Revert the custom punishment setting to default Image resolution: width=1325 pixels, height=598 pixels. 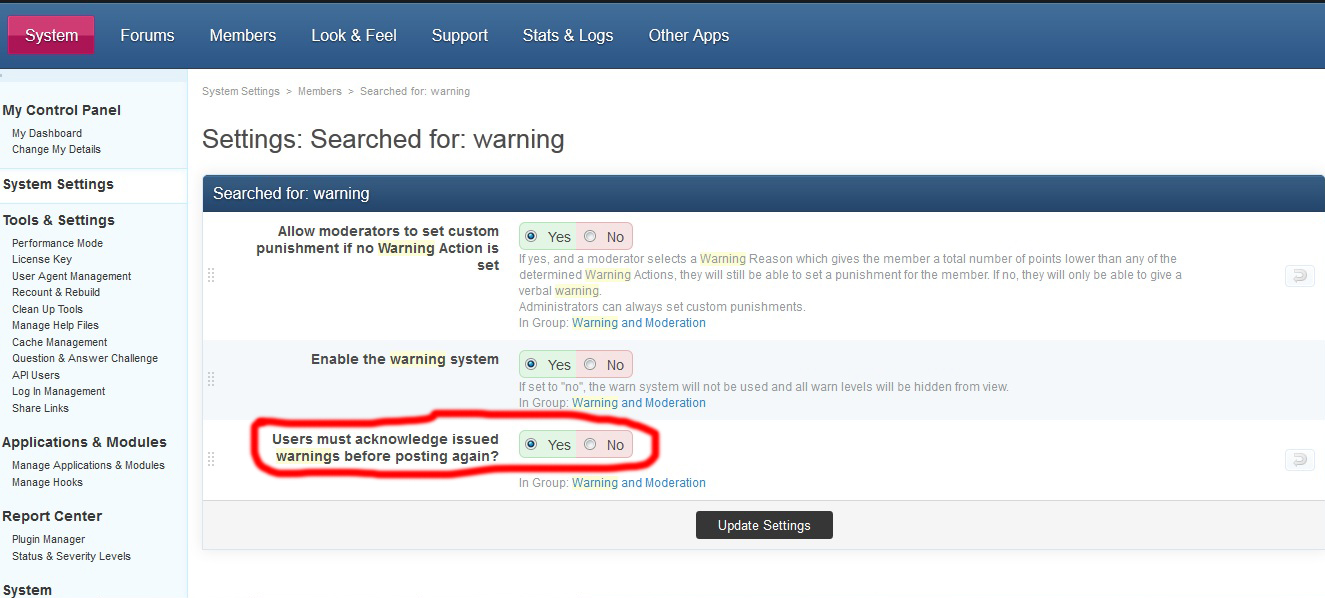pos(1299,276)
